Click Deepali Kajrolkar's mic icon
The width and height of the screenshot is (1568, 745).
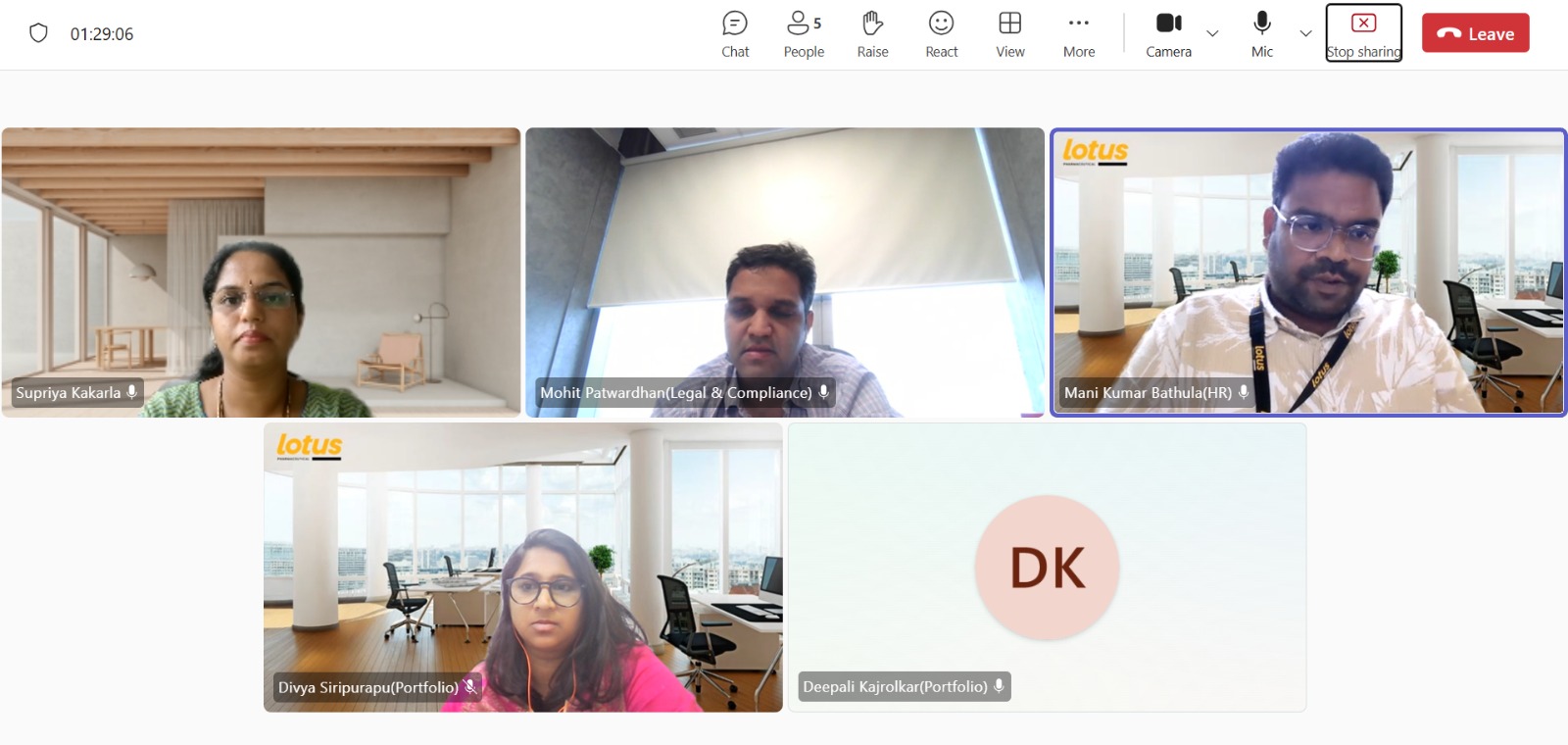999,686
